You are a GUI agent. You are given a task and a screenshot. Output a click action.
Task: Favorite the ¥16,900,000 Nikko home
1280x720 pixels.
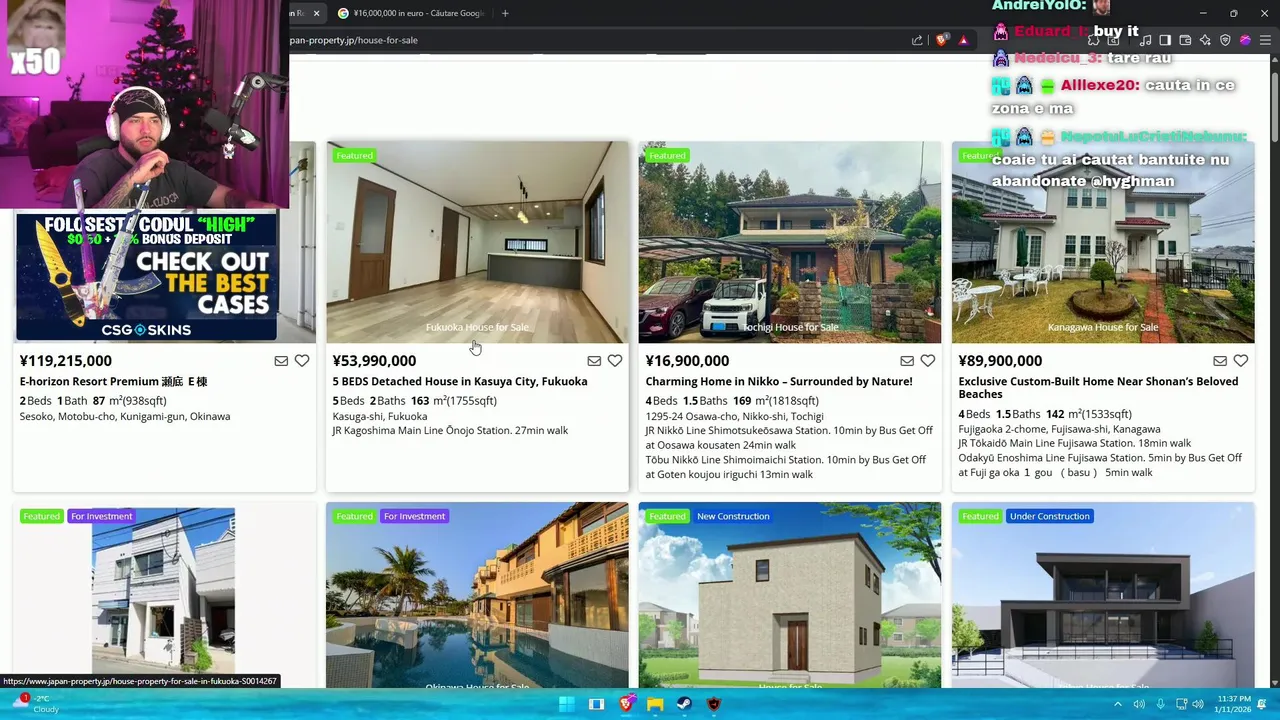(928, 361)
